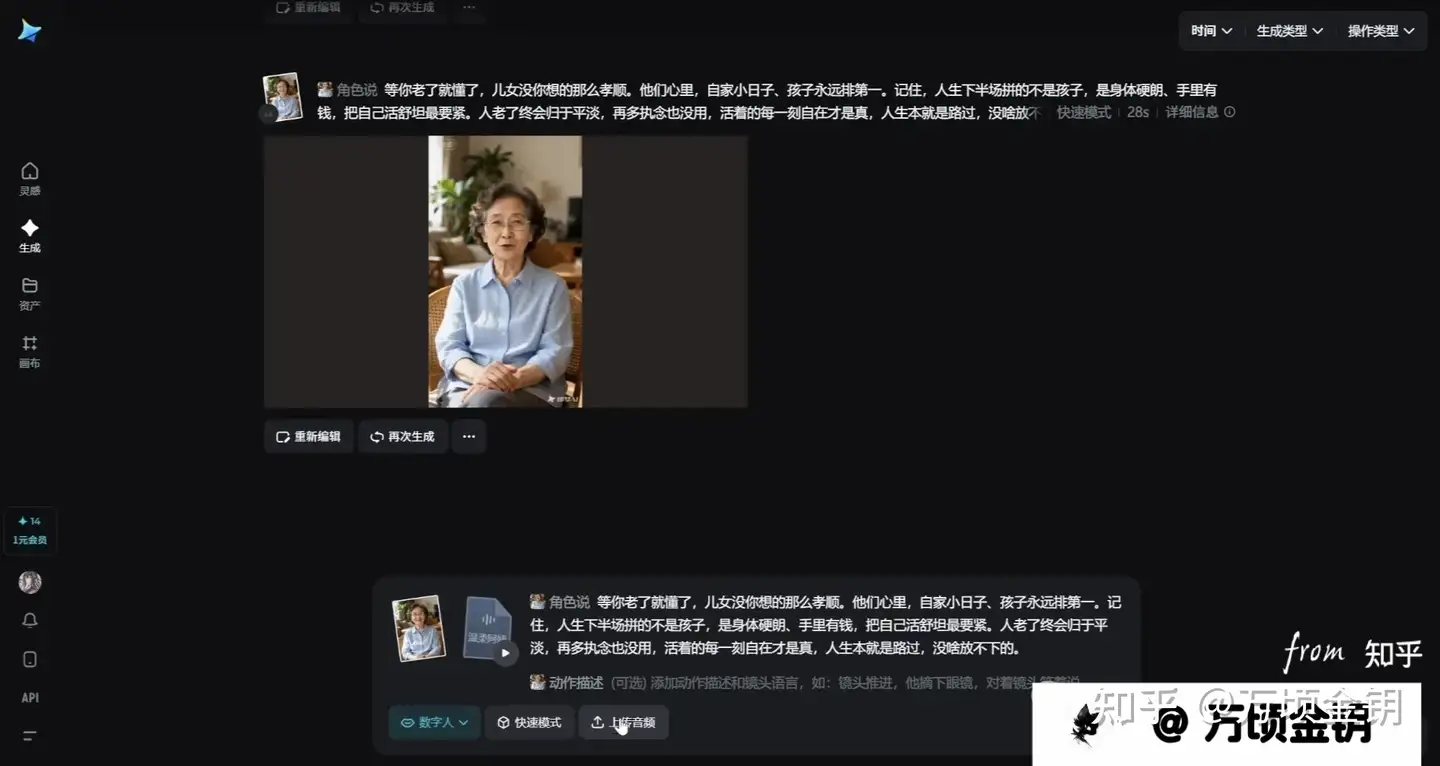Open the 数字人 mode dropdown
The width and height of the screenshot is (1440, 766).
[434, 722]
